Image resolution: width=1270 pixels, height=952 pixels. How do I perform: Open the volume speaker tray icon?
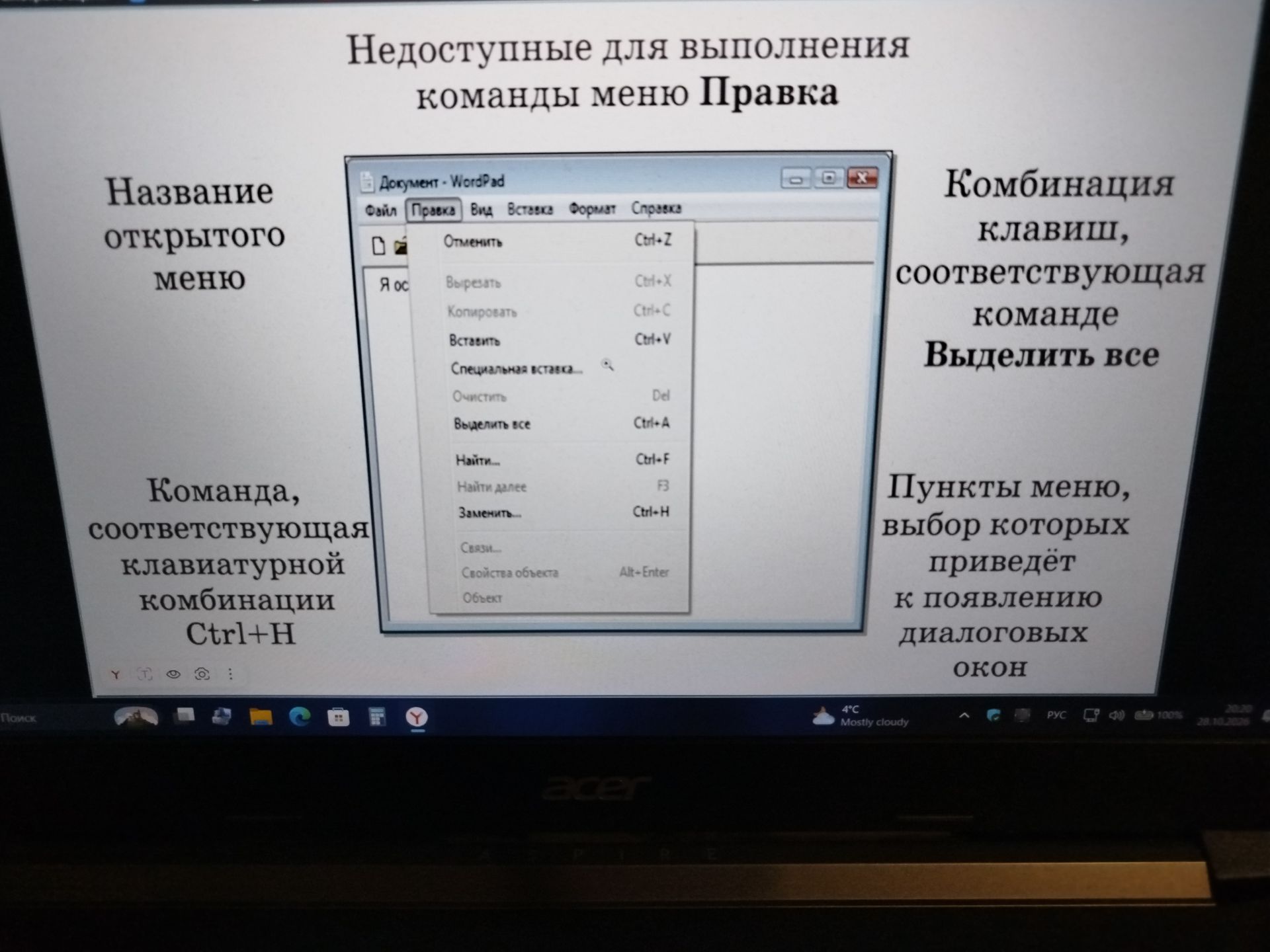[x=1117, y=715]
